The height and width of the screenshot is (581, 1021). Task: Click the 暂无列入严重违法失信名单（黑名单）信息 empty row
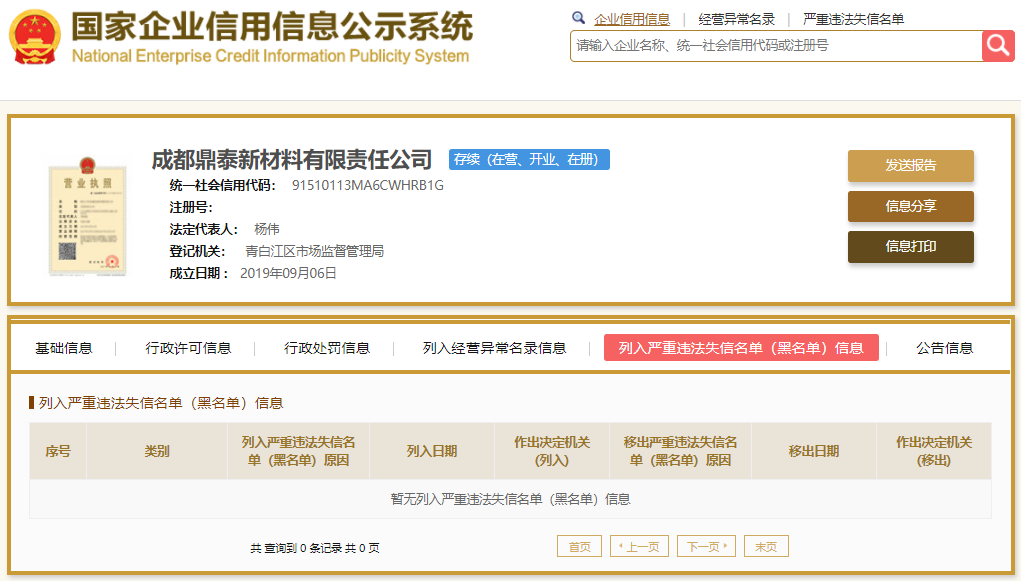[x=510, y=499]
